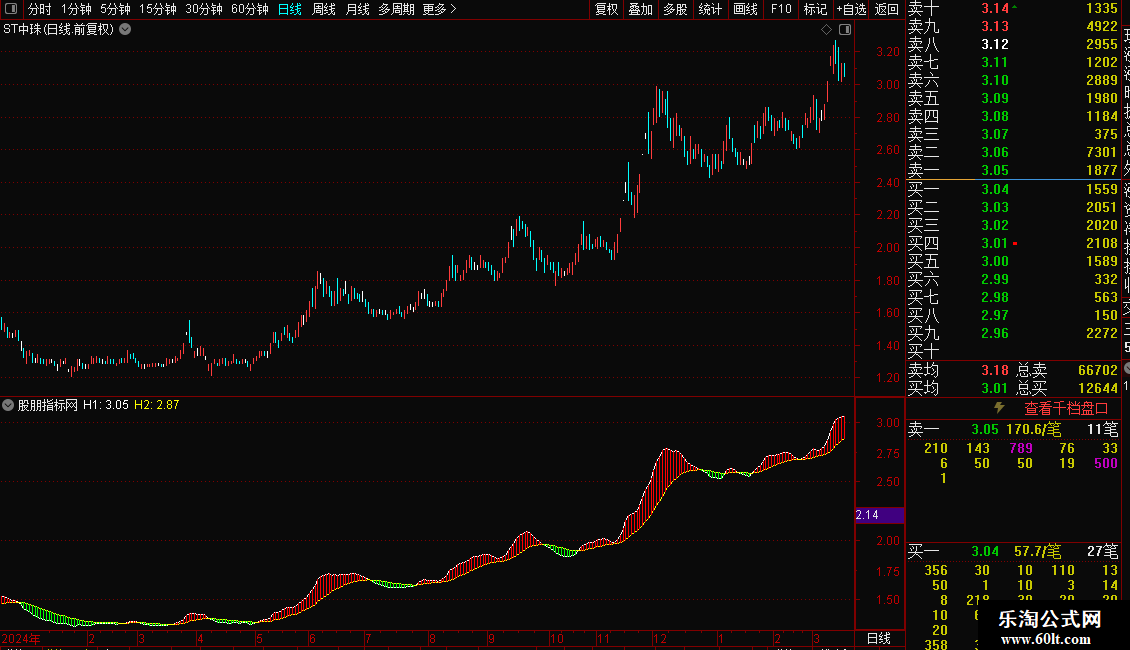This screenshot has height=650, width=1130.
Task: Click the 叠加 overlay button
Action: [640, 9]
